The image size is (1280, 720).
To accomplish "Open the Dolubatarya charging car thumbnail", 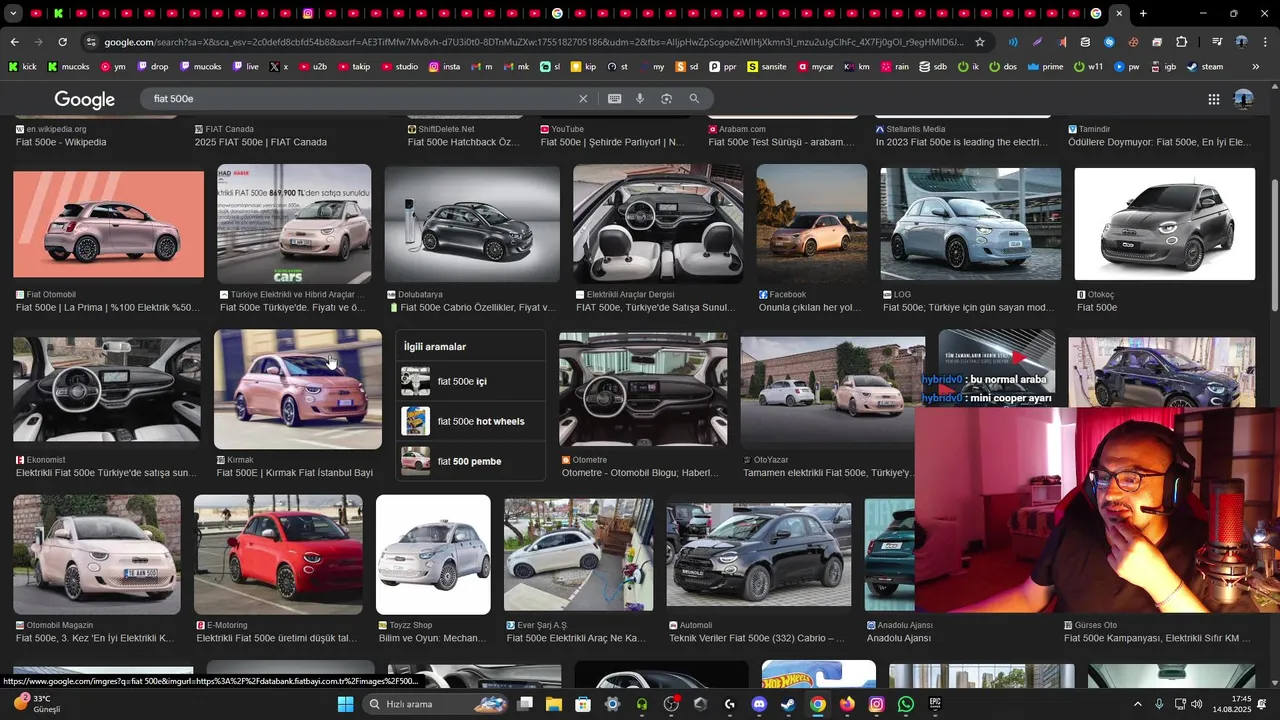I will pos(472,224).
